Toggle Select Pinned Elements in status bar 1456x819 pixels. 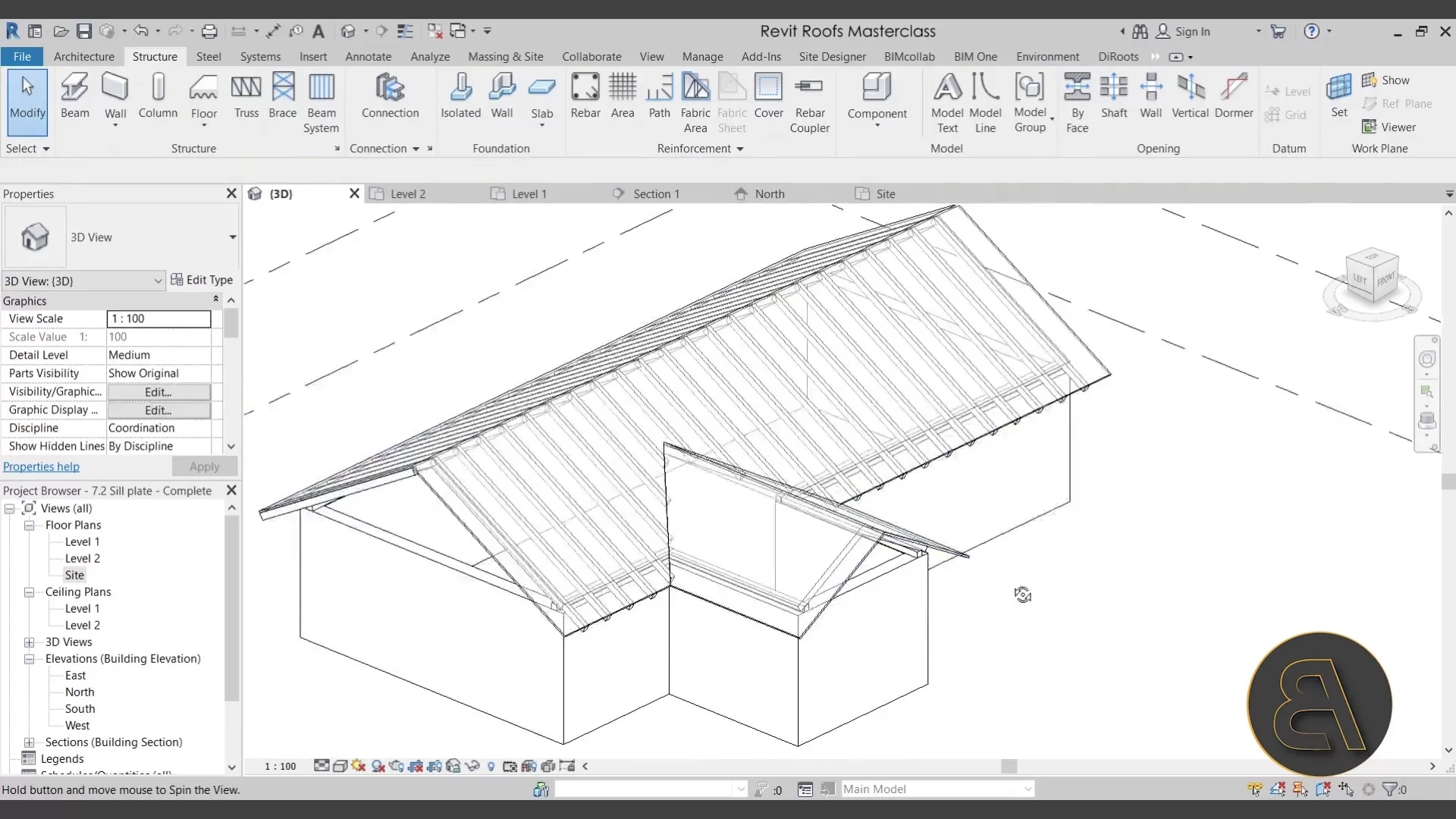point(1300,789)
